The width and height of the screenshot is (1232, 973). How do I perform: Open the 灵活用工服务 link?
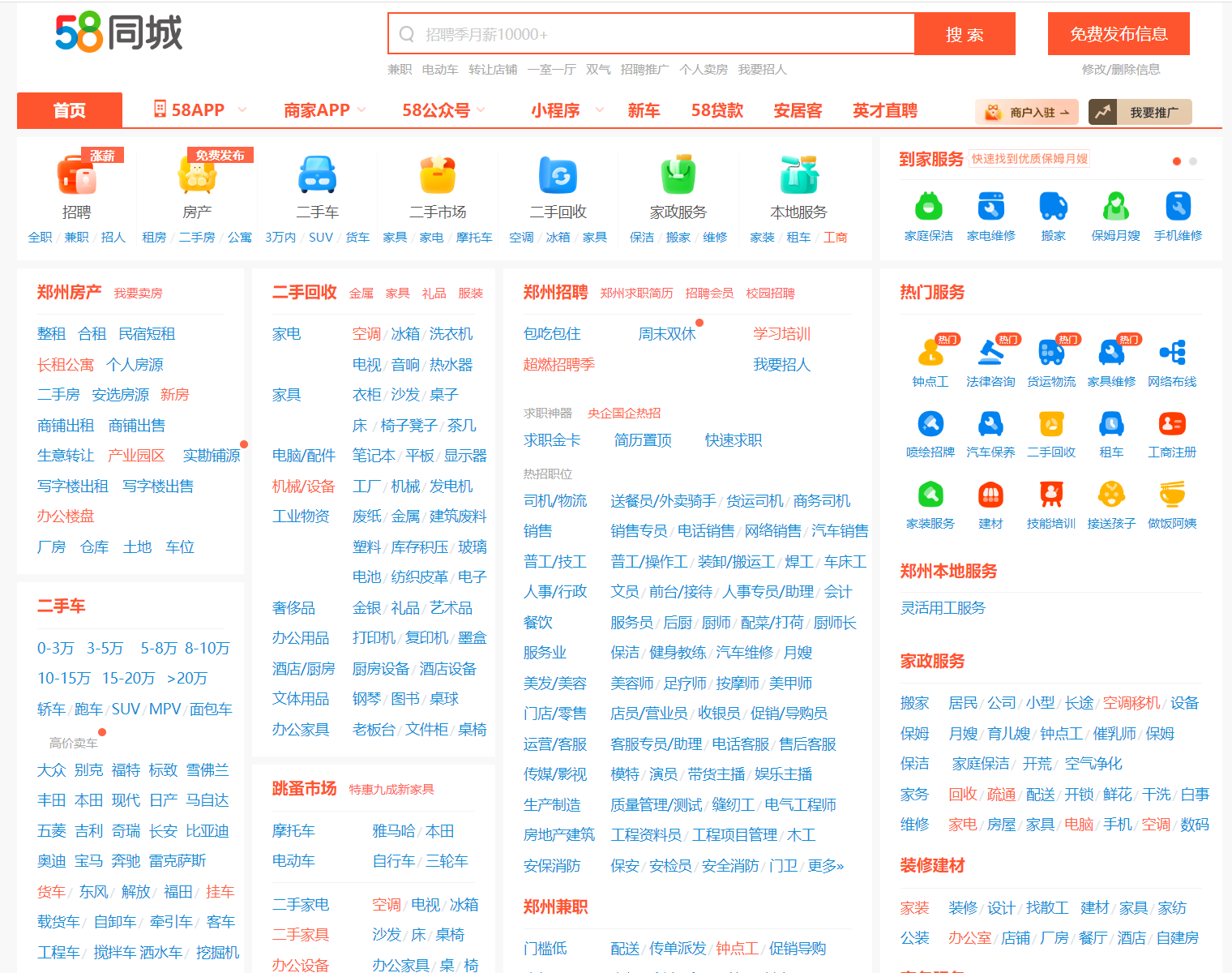tap(943, 608)
